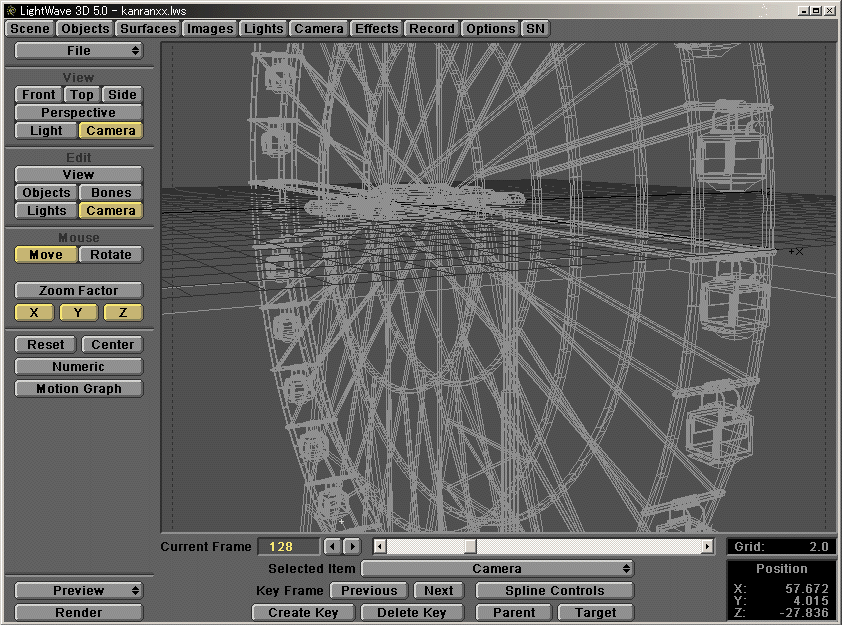The image size is (842, 625).
Task: Open the Spline Controls panel
Action: (554, 590)
